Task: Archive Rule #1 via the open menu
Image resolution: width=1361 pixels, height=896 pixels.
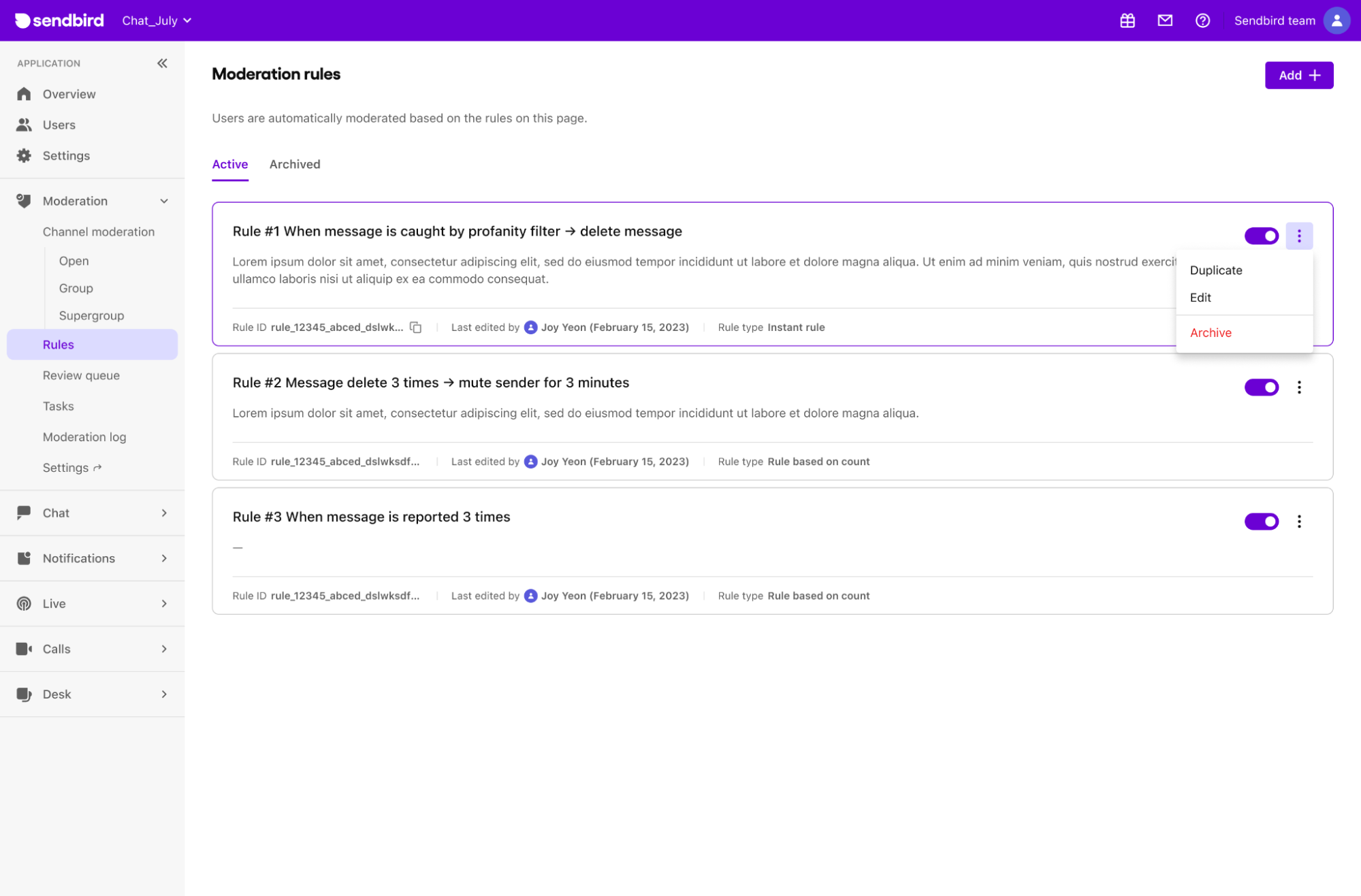Action: (x=1210, y=333)
